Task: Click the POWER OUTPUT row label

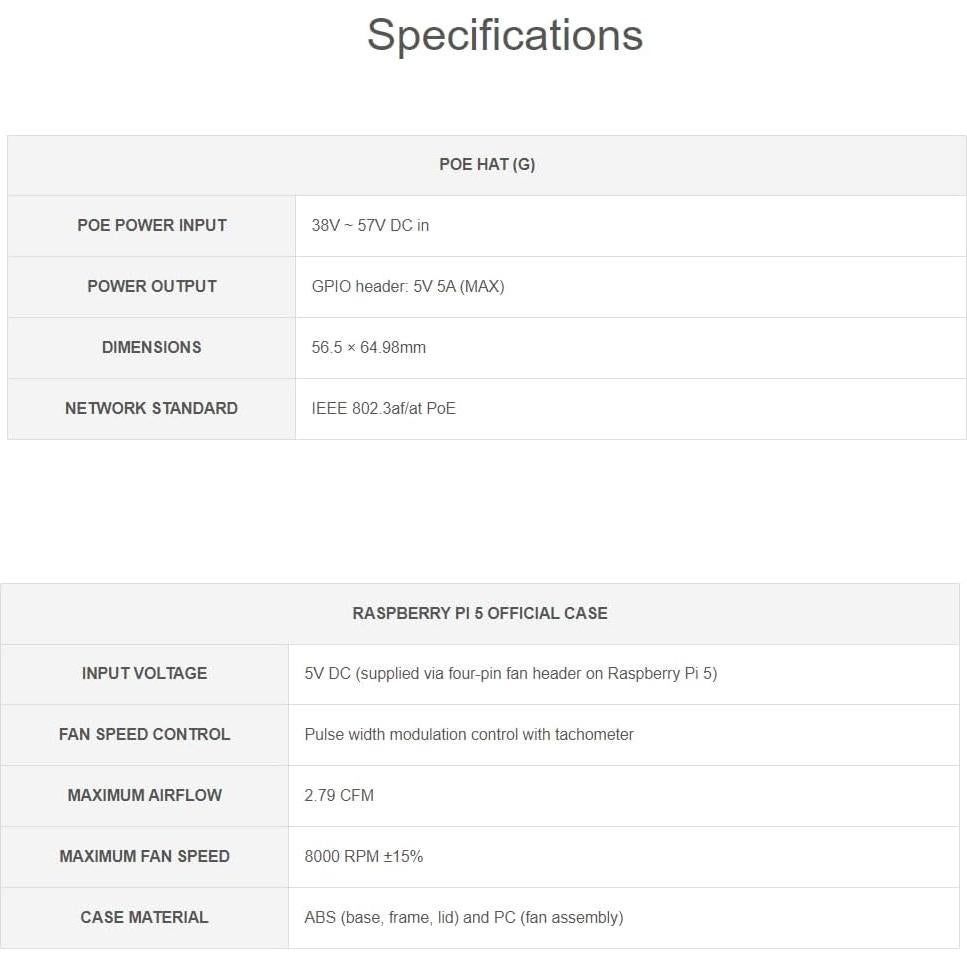Action: point(152,287)
